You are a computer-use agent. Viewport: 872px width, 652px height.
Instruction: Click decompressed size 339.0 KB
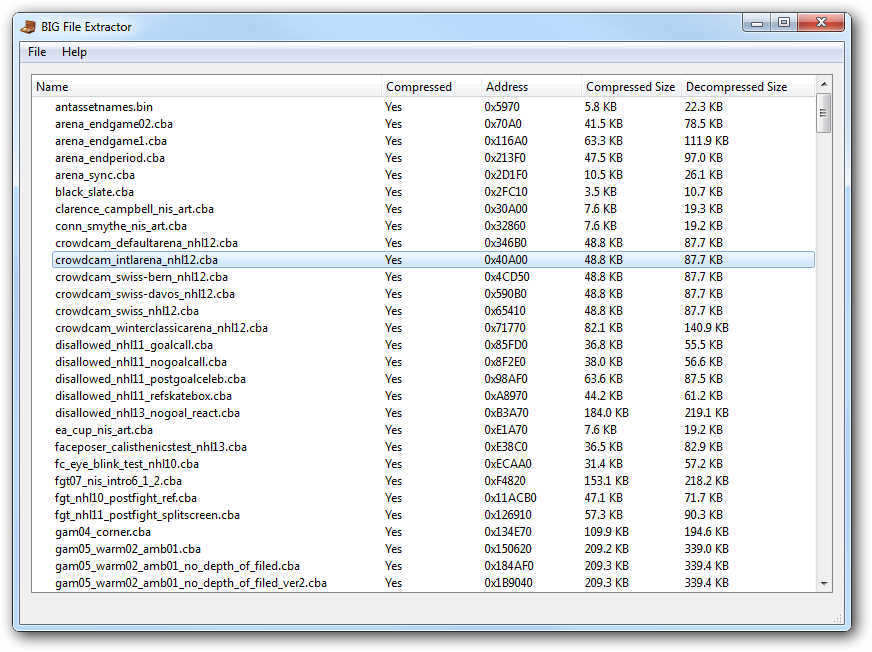coord(706,549)
